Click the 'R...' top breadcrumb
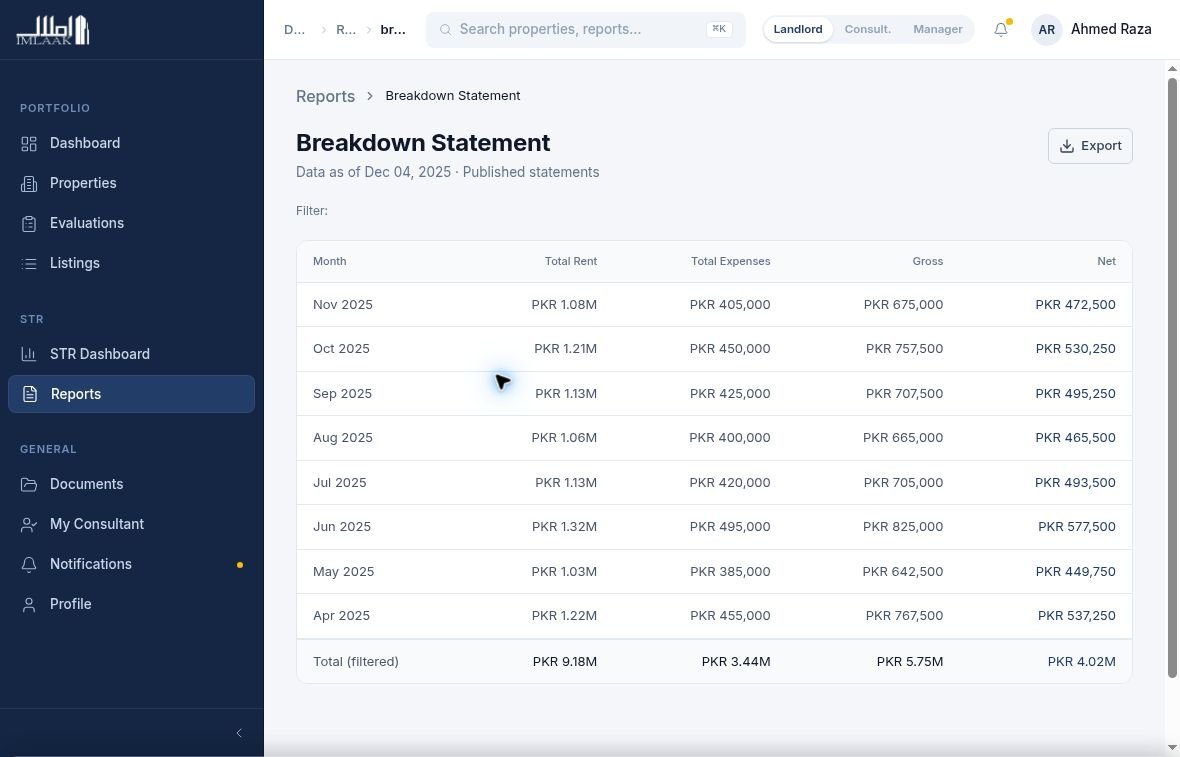 tap(345, 29)
